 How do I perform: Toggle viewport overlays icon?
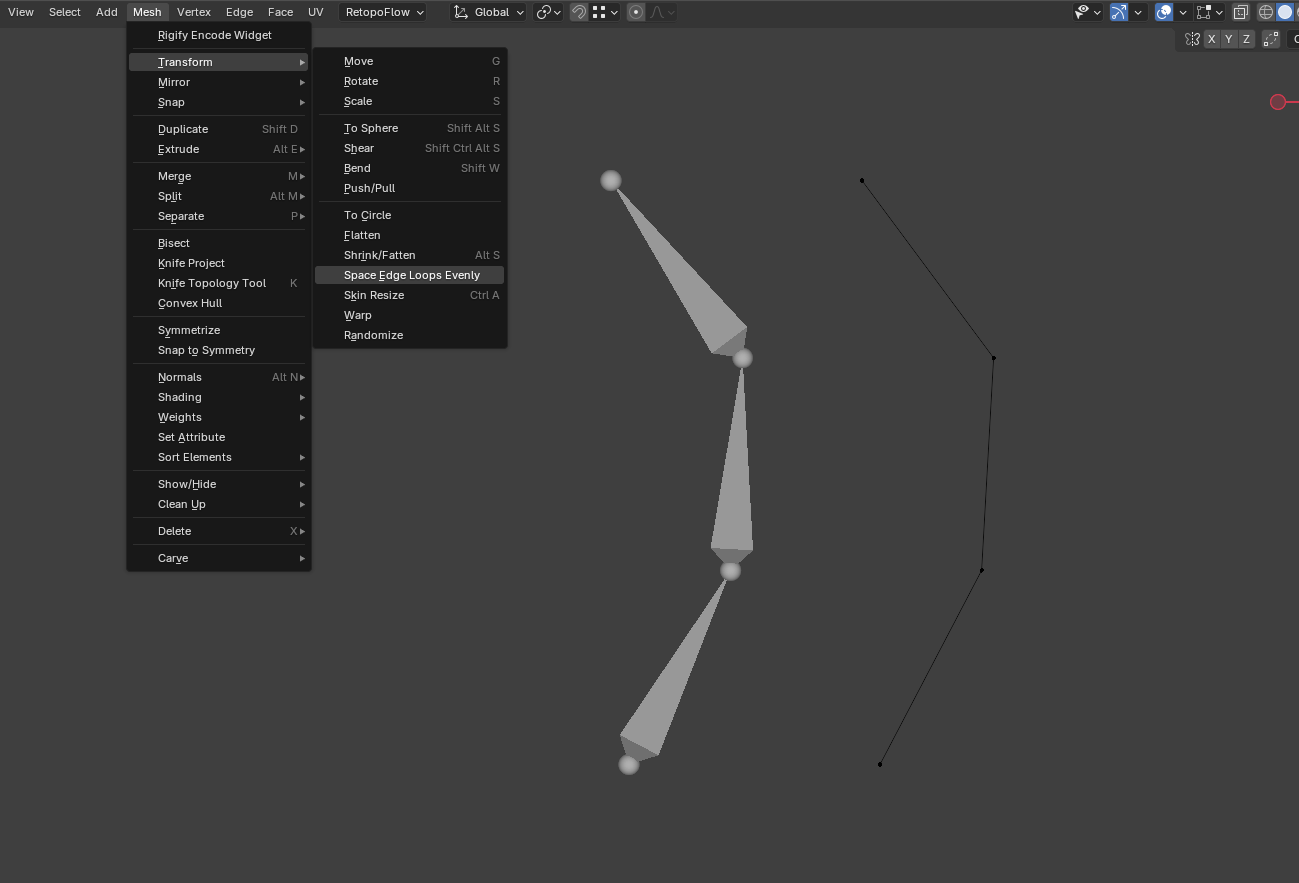point(1164,12)
